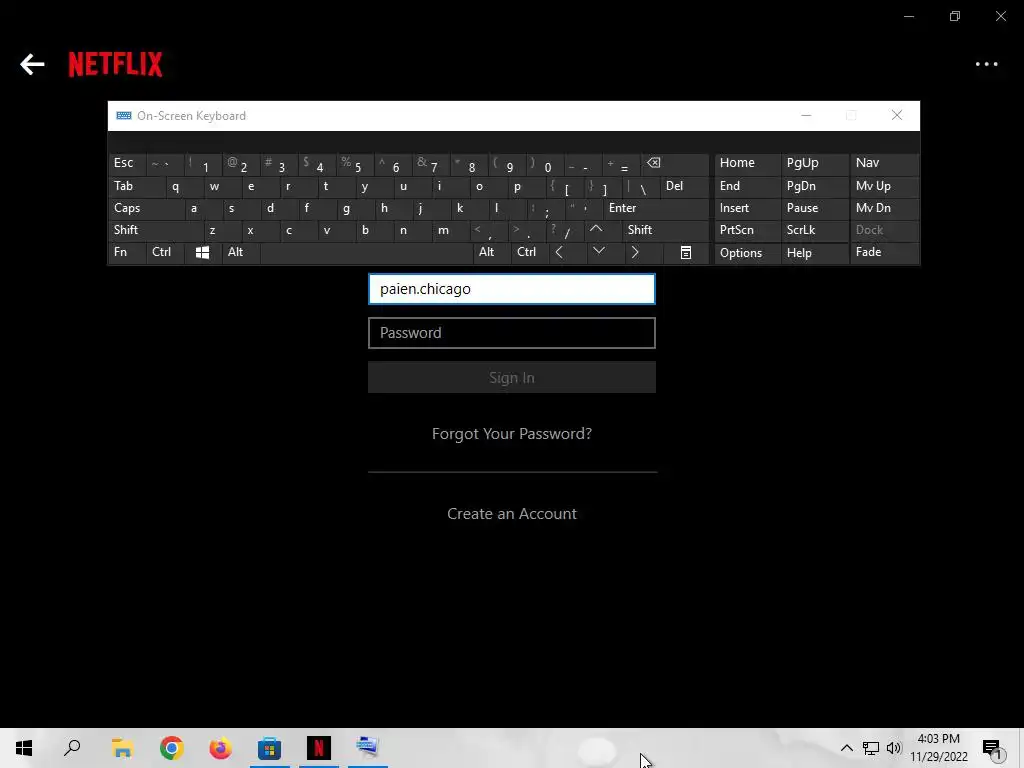Click the spacebar on the keyboard
Viewport: 1024px width, 768px height.
click(366, 252)
